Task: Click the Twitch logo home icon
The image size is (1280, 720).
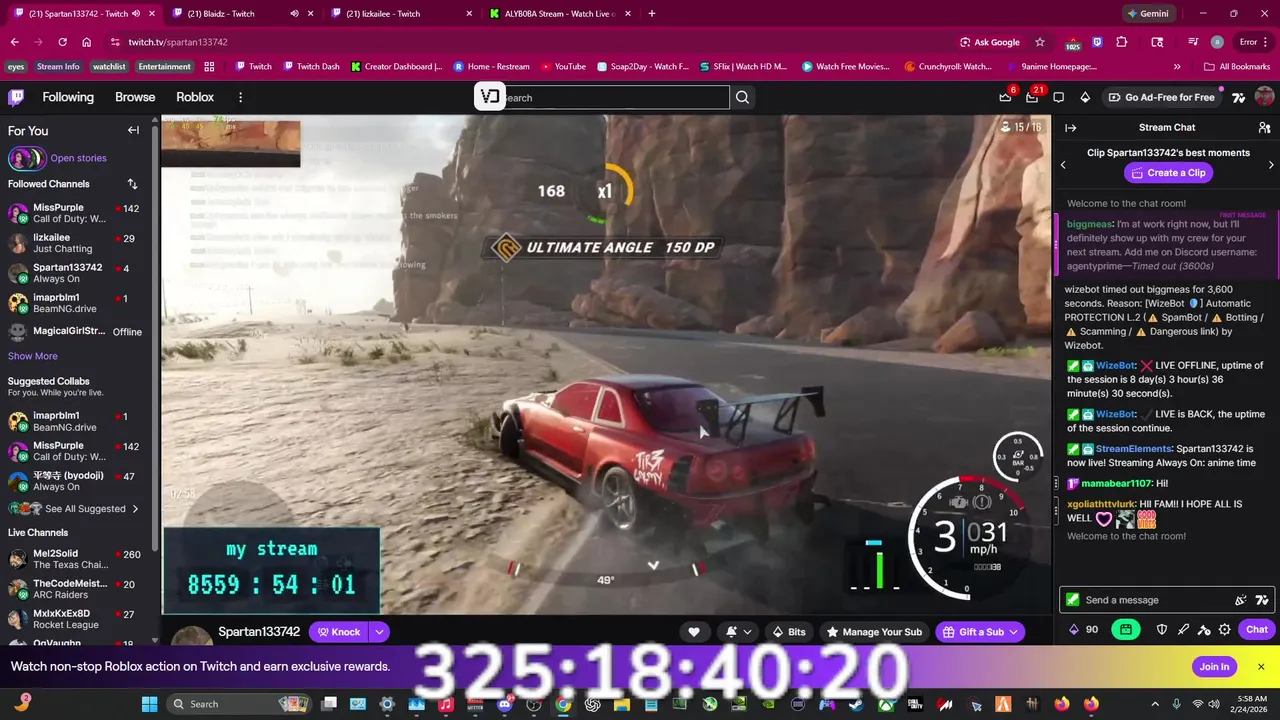Action: [x=16, y=97]
